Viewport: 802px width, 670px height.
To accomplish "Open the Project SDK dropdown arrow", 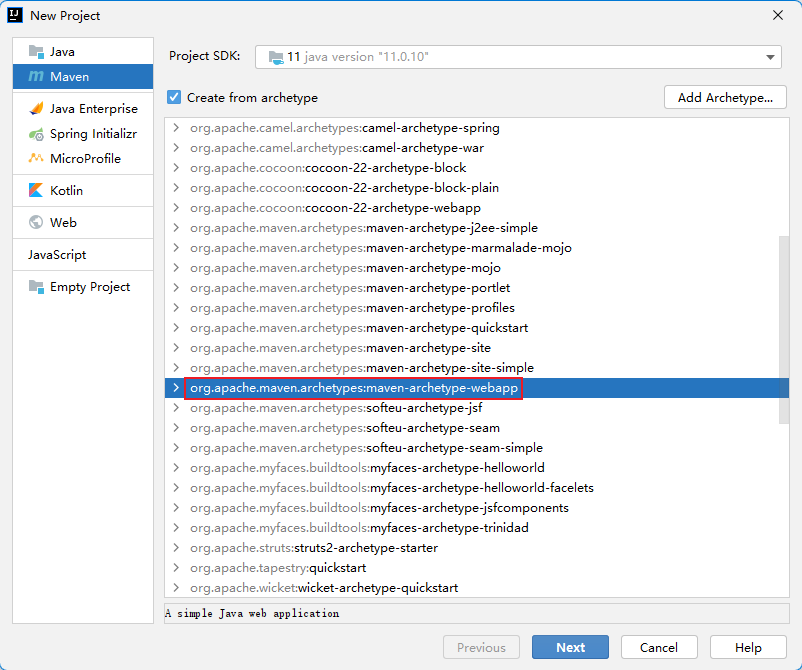I will [770, 57].
